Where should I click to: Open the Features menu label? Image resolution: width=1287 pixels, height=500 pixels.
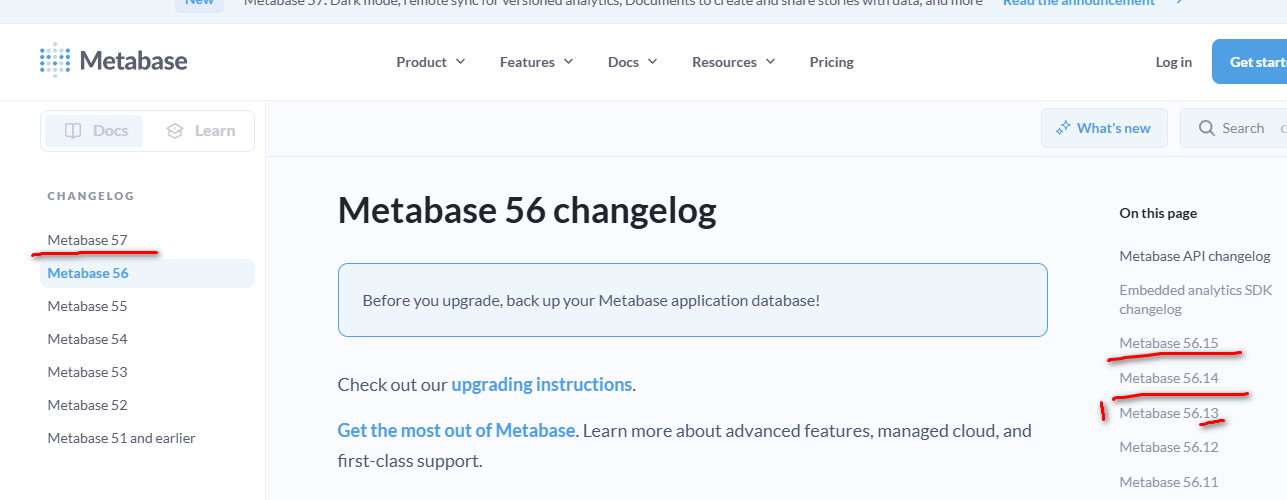coord(527,62)
